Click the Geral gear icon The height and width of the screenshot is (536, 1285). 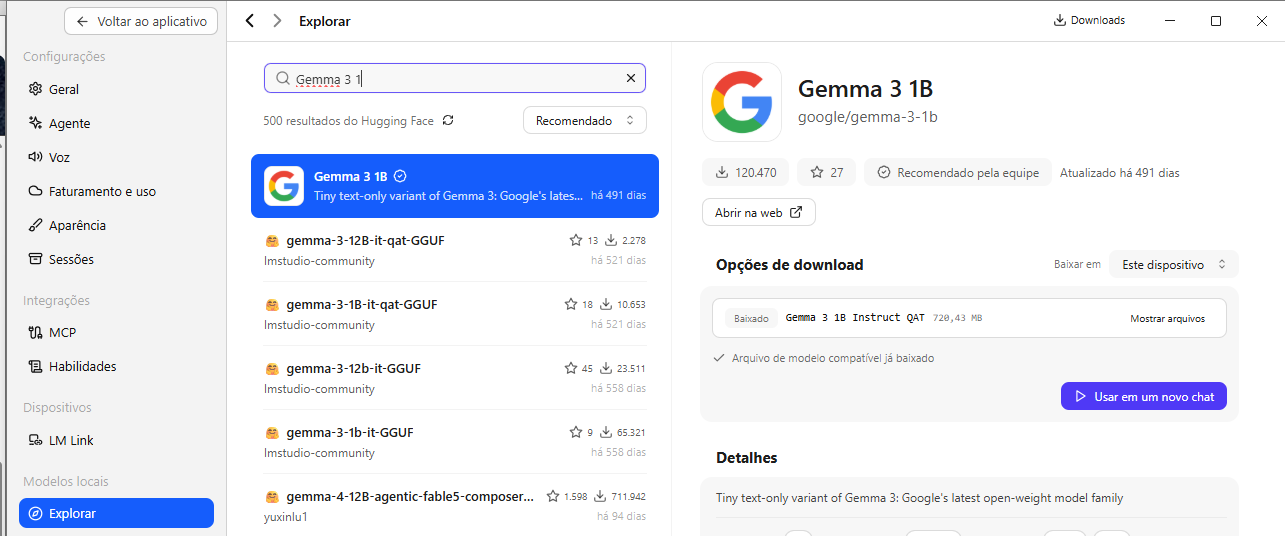36,89
